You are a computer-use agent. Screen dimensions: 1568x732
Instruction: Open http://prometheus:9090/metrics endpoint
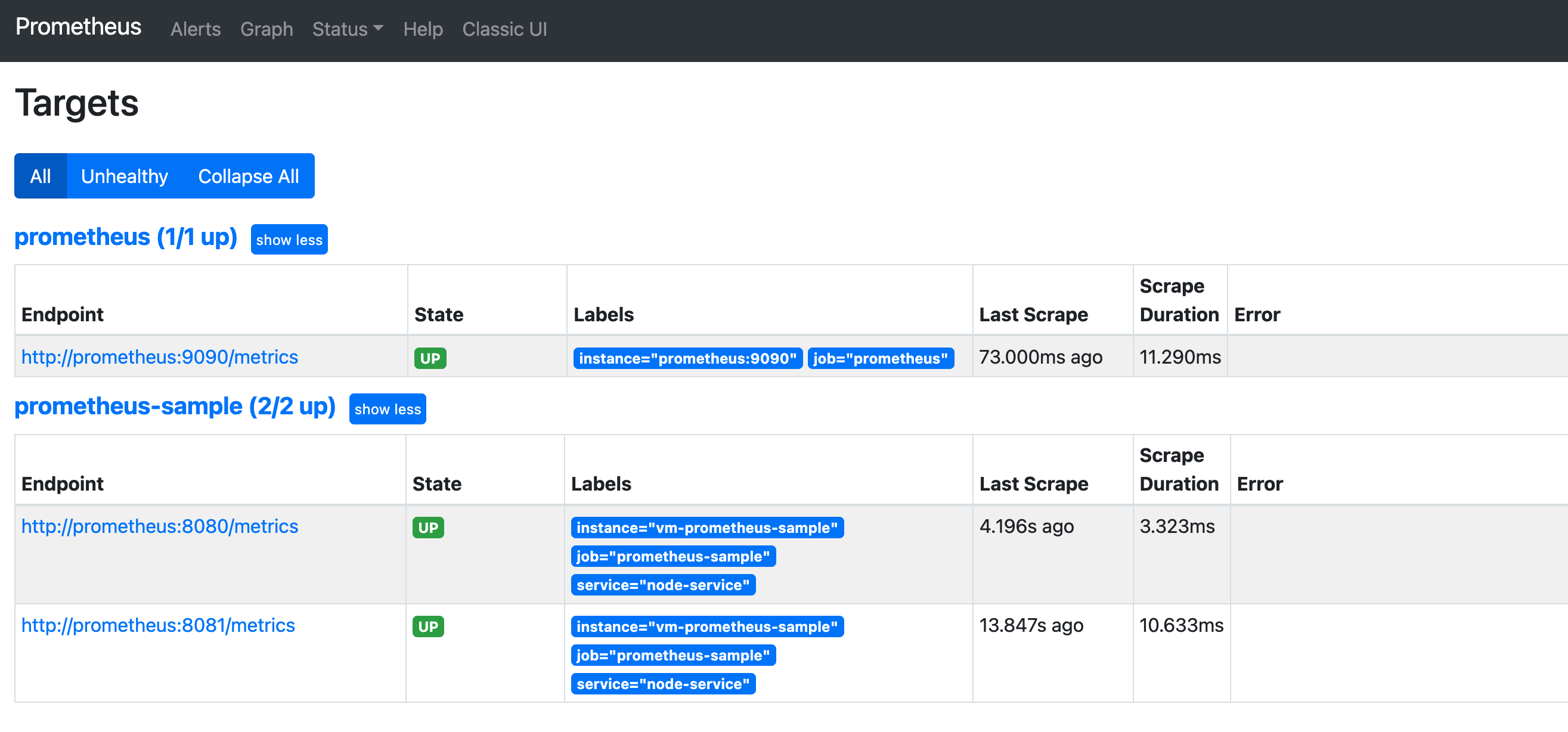159,356
